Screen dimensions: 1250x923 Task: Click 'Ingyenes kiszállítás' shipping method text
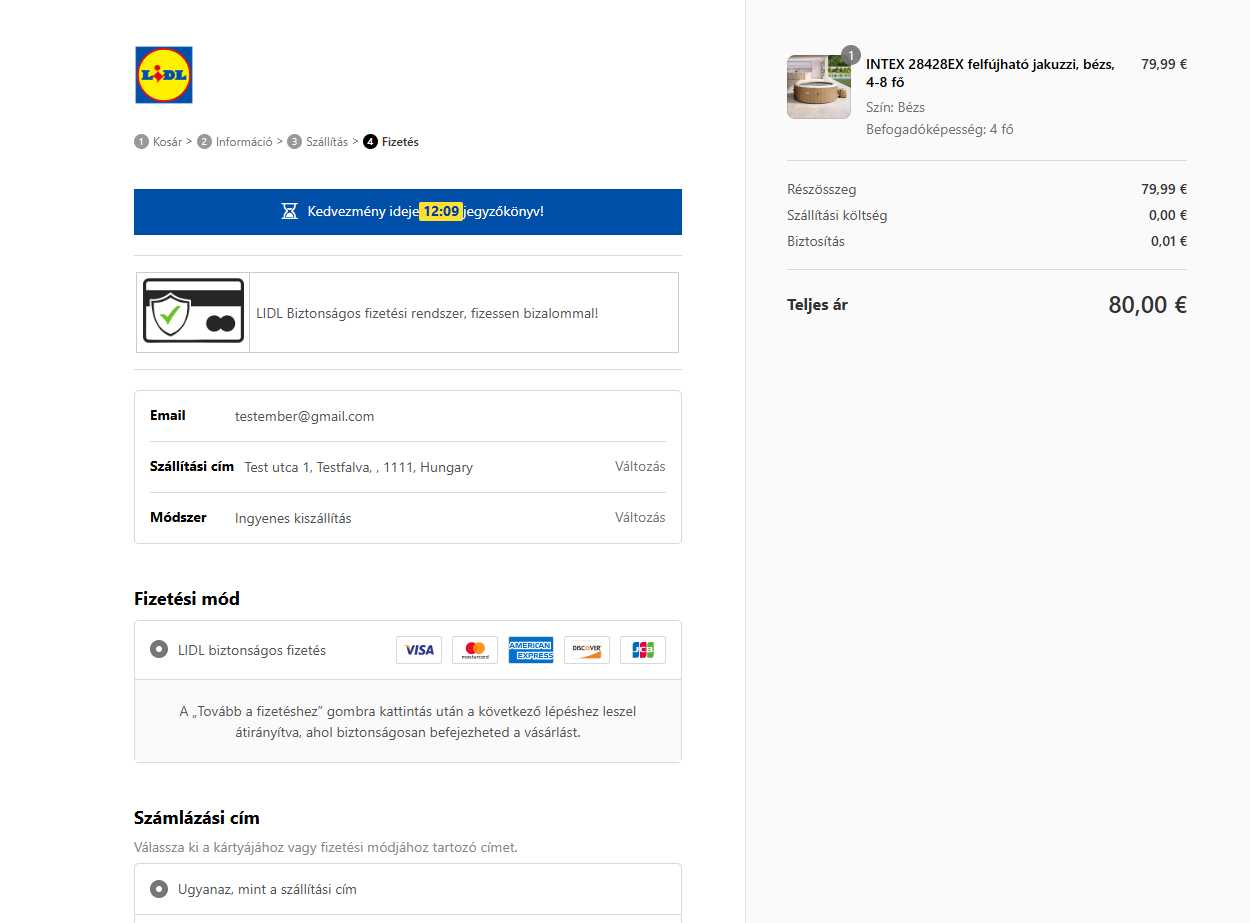(293, 518)
